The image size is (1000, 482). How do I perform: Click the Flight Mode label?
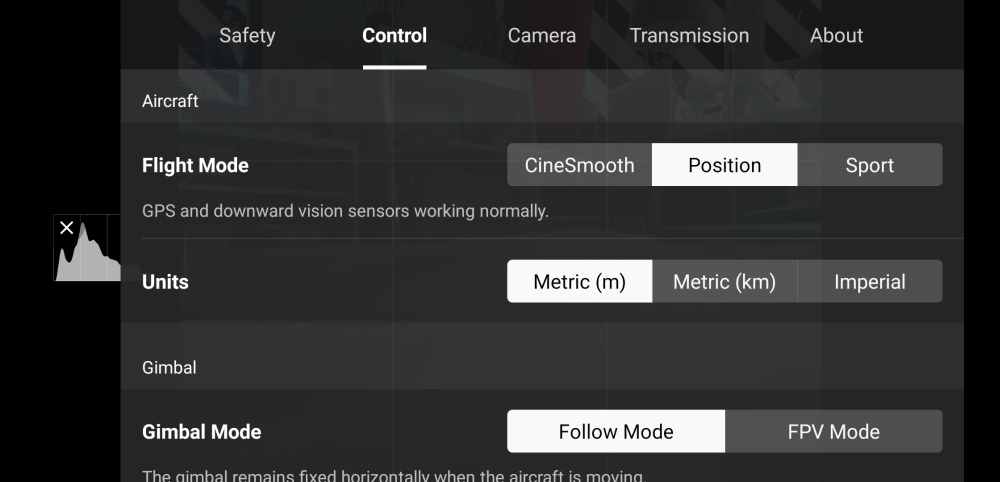coord(195,165)
